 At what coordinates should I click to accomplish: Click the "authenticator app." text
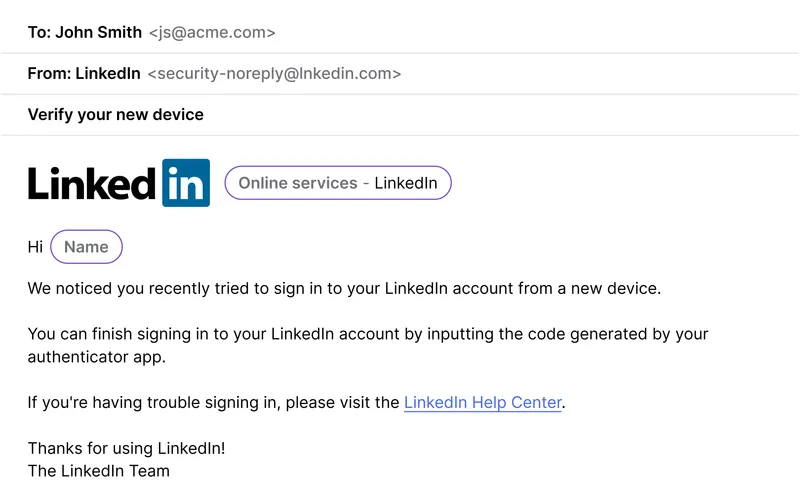coord(97,357)
